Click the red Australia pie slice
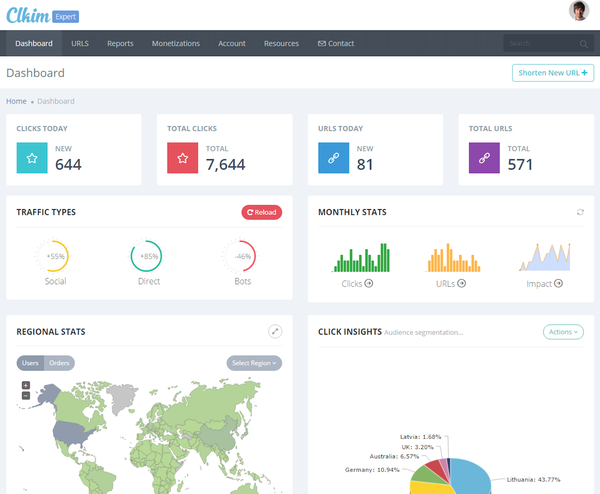Viewport: 600px width, 494px height. pos(437,468)
